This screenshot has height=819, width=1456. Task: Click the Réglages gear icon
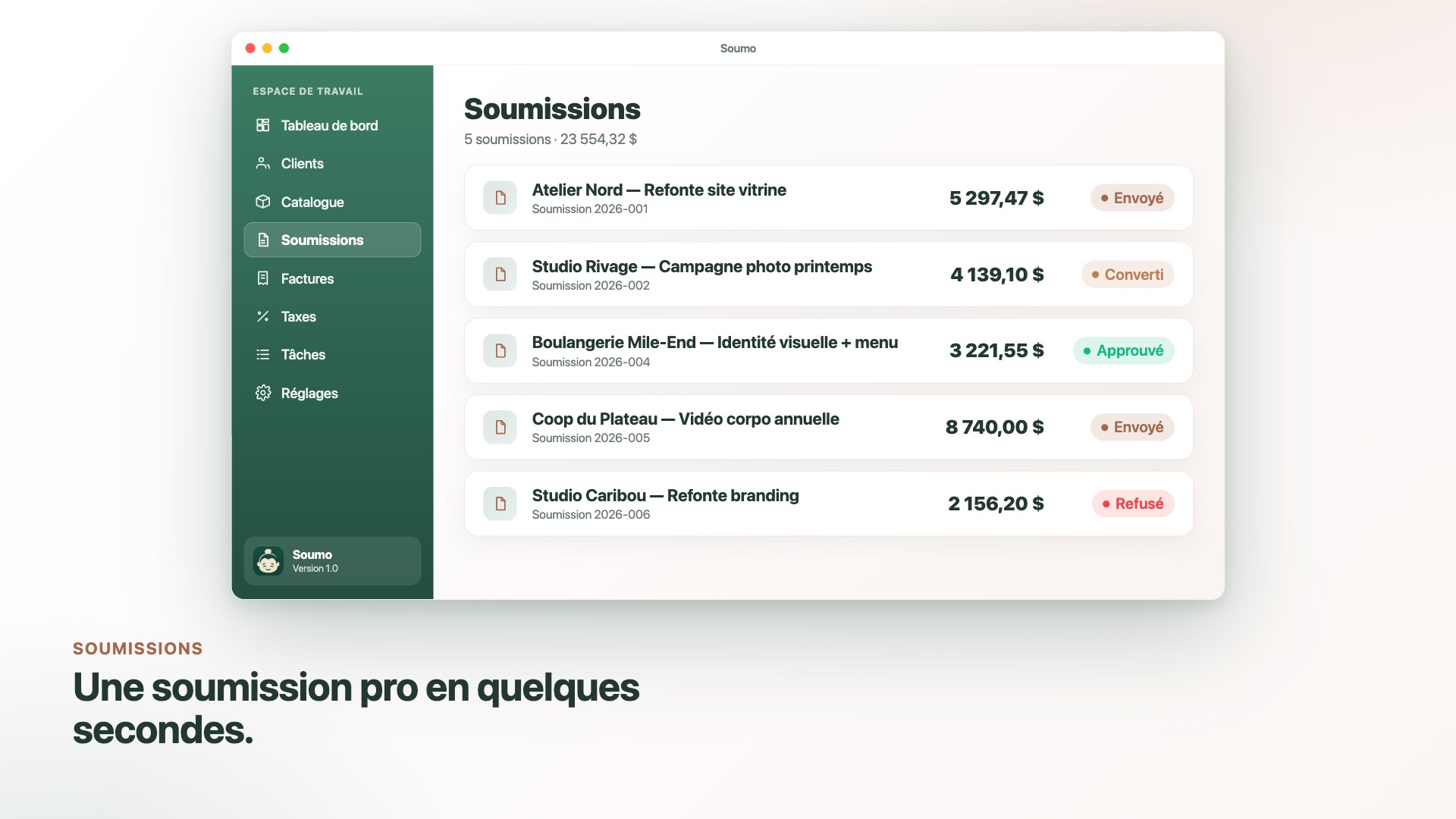[262, 393]
